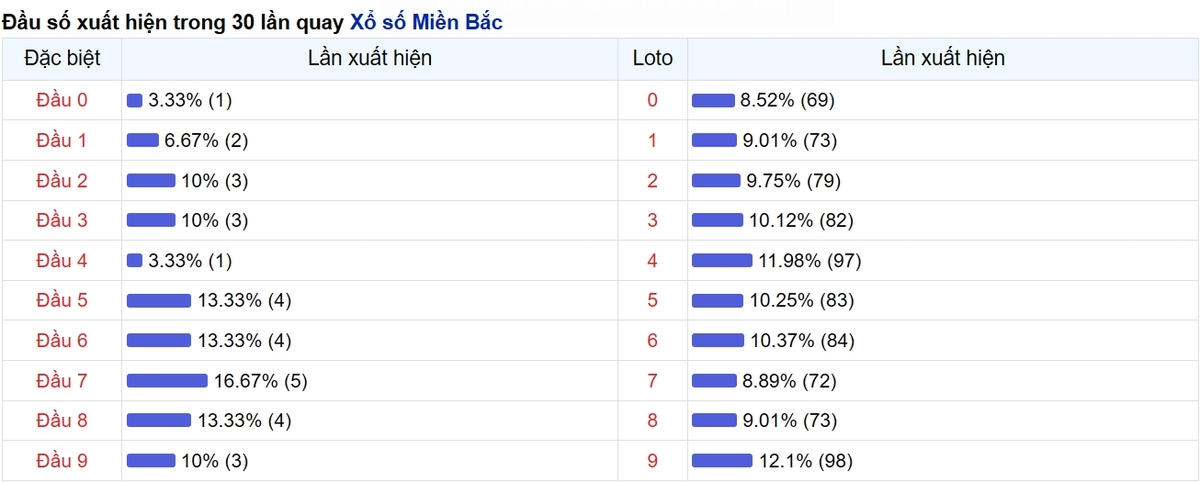Click the 12.1% bar for Loto 9

722,461
